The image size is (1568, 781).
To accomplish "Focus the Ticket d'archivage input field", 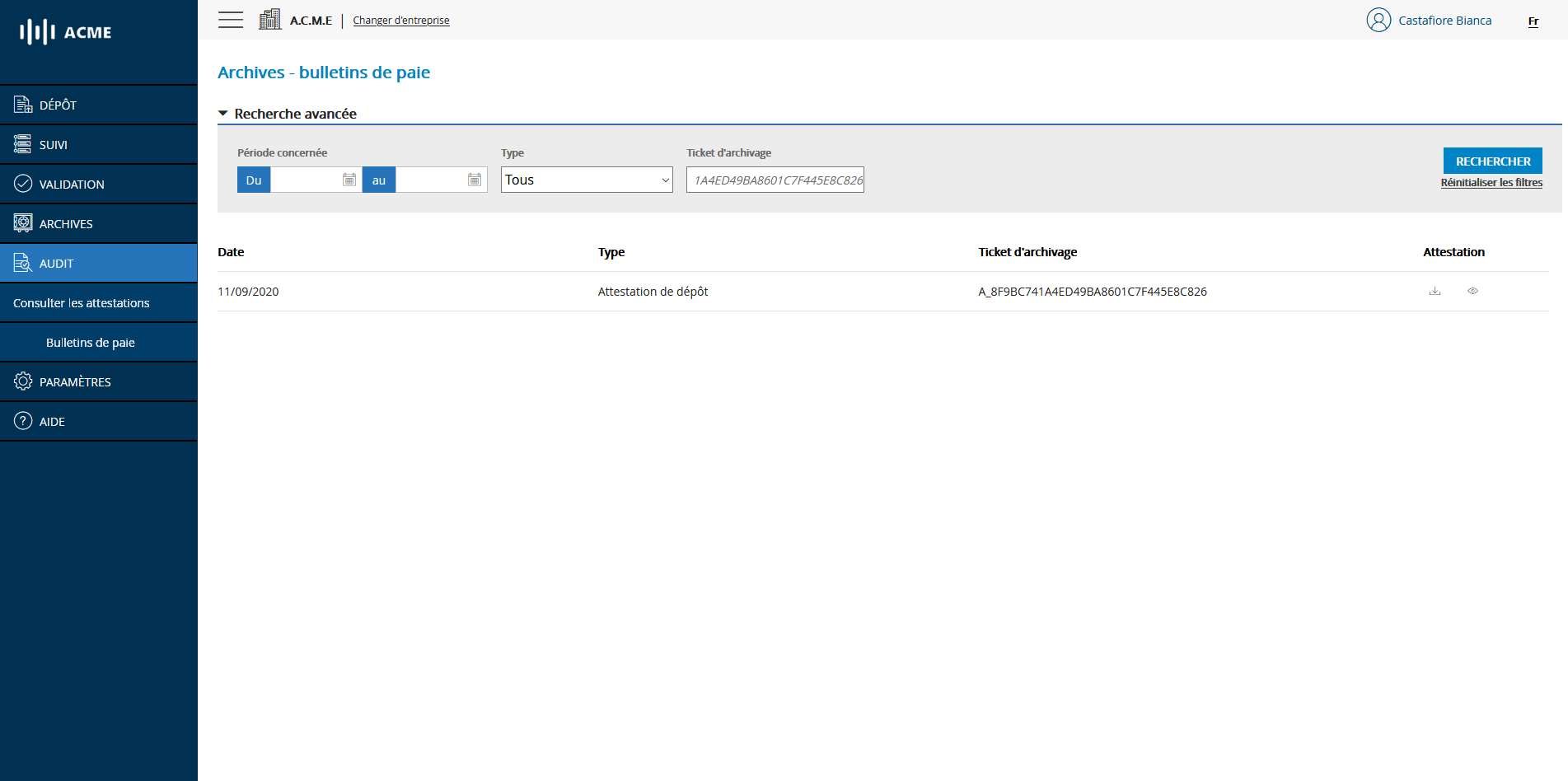I will pyautogui.click(x=775, y=180).
